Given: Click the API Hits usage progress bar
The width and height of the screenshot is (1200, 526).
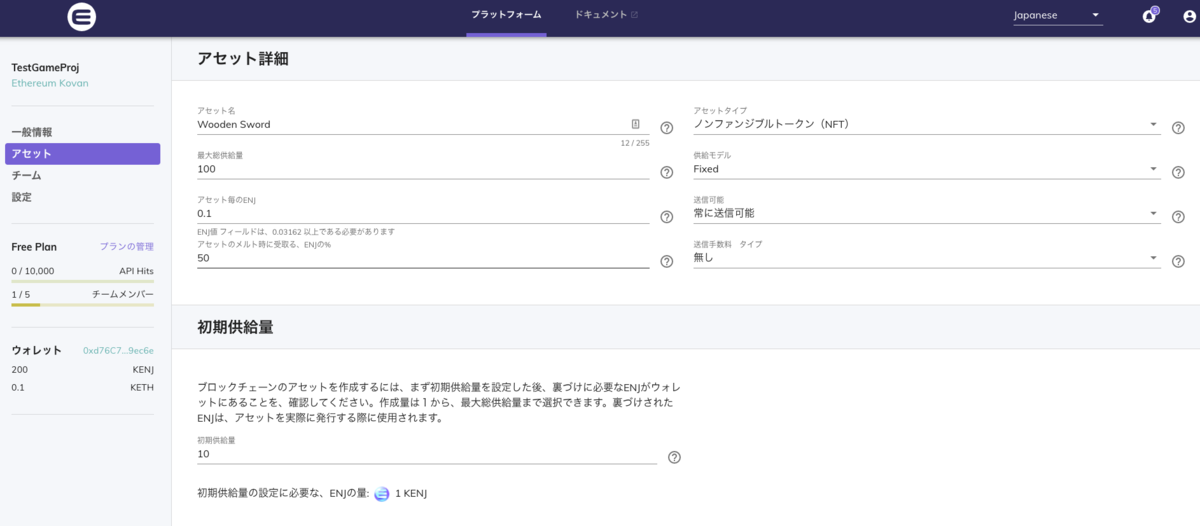Looking at the screenshot, I should 82,281.
